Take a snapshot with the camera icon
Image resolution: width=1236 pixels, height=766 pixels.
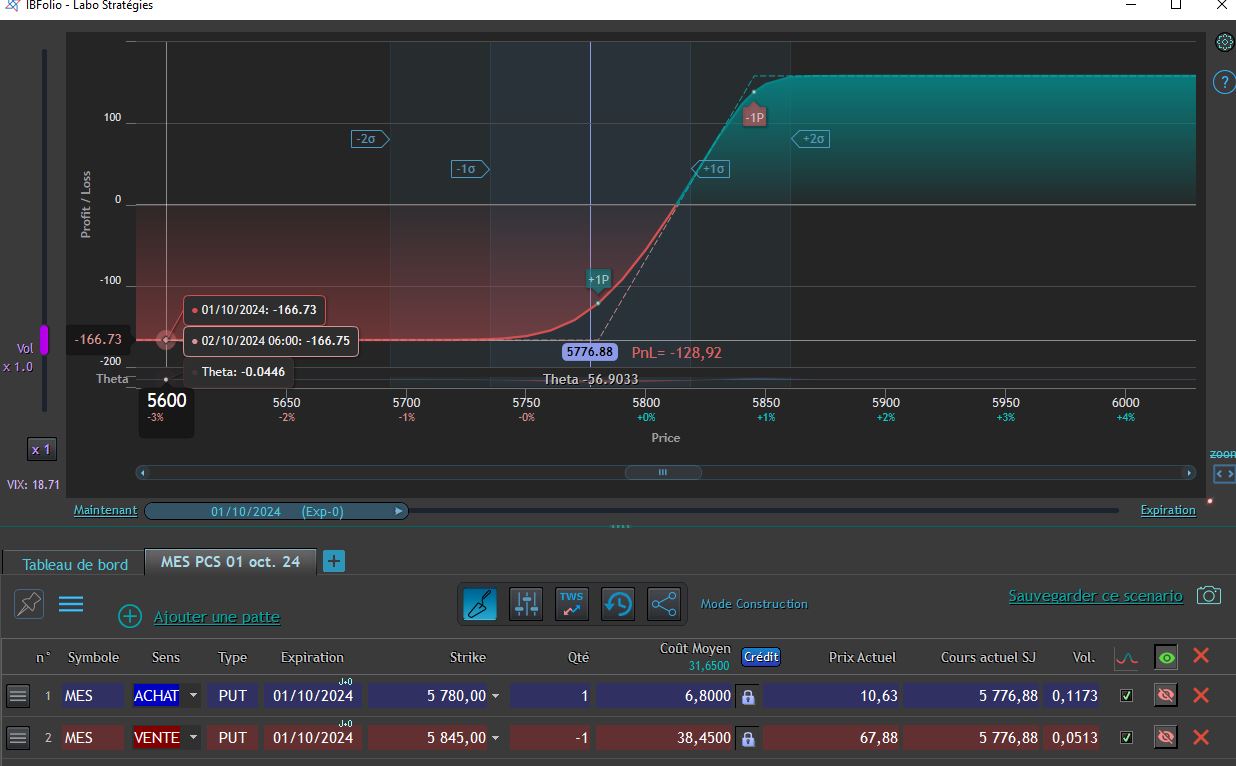[x=1209, y=596]
